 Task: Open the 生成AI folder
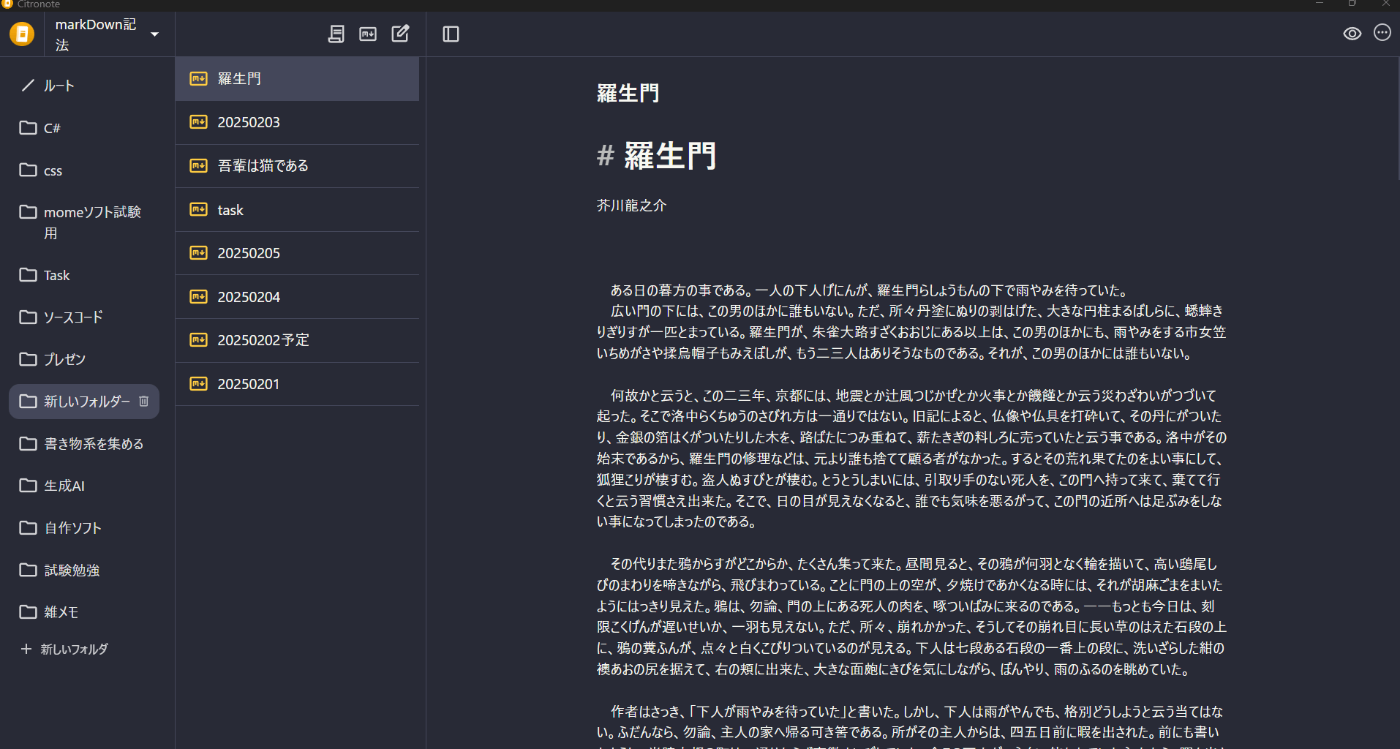click(84, 485)
